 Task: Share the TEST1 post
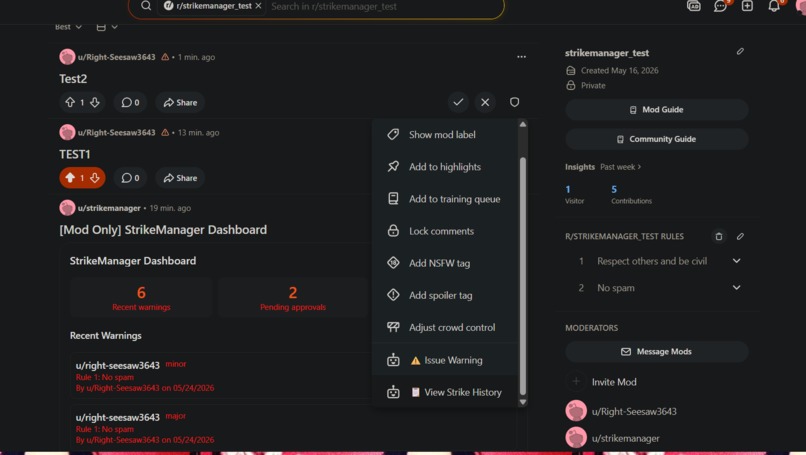pyautogui.click(x=180, y=178)
